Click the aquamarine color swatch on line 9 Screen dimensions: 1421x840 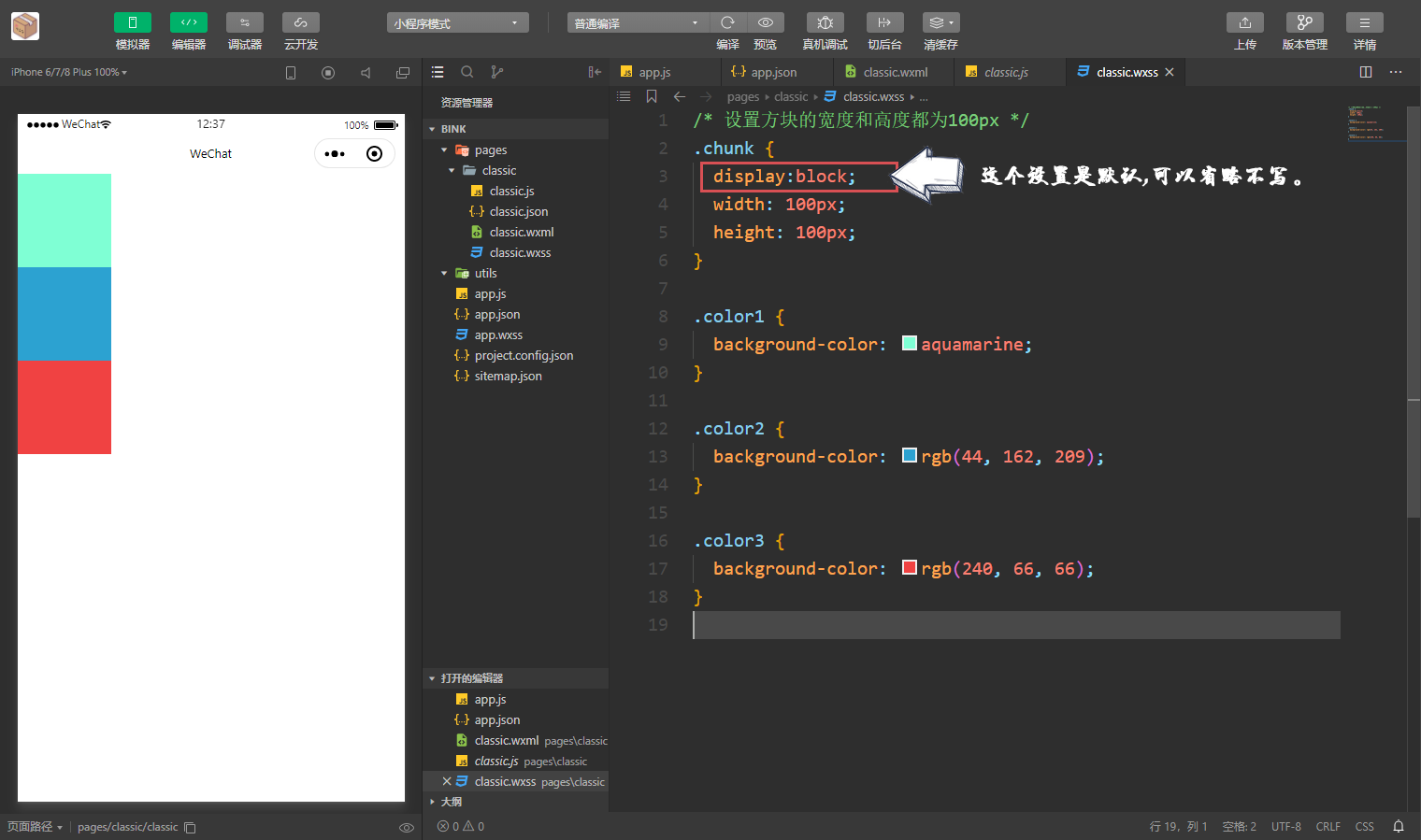pos(908,344)
